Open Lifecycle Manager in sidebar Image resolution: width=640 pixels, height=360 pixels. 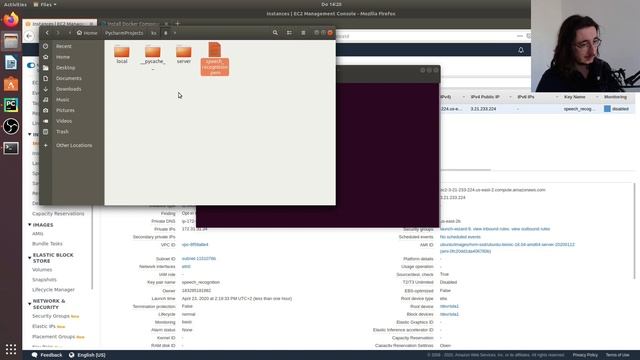click(53, 289)
